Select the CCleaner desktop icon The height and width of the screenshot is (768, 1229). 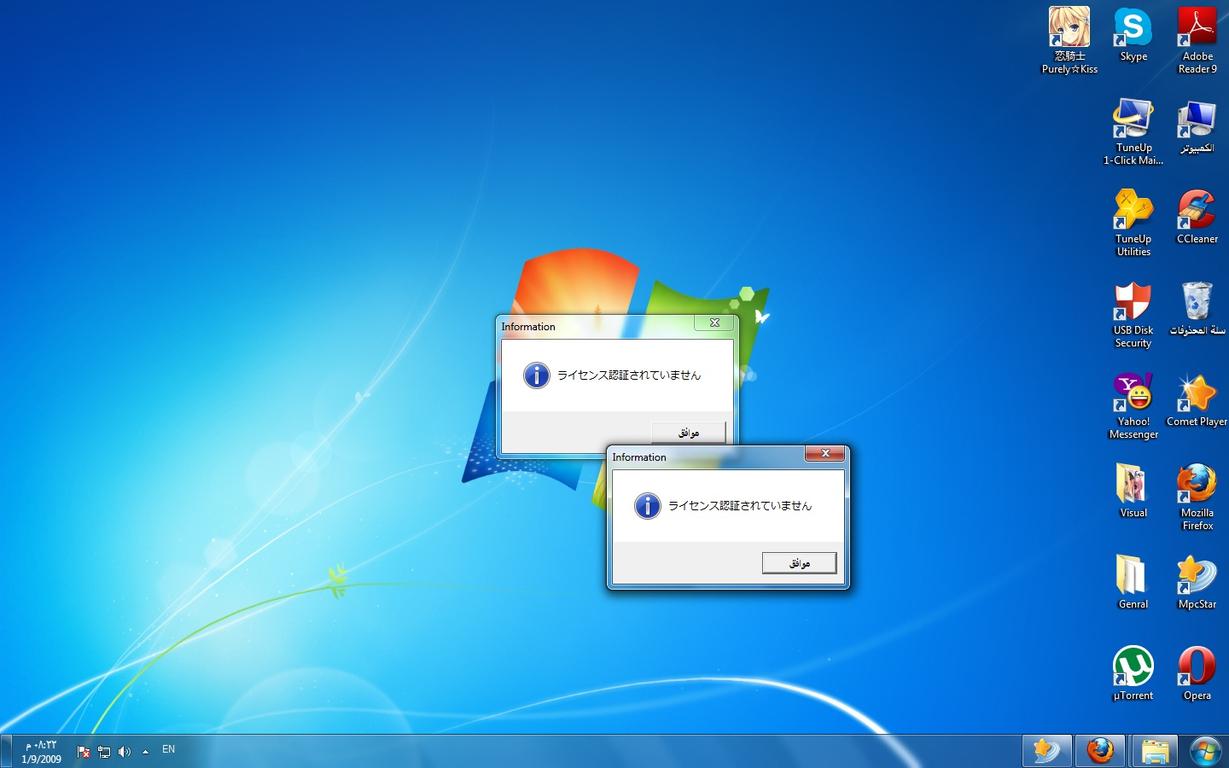click(x=1196, y=211)
